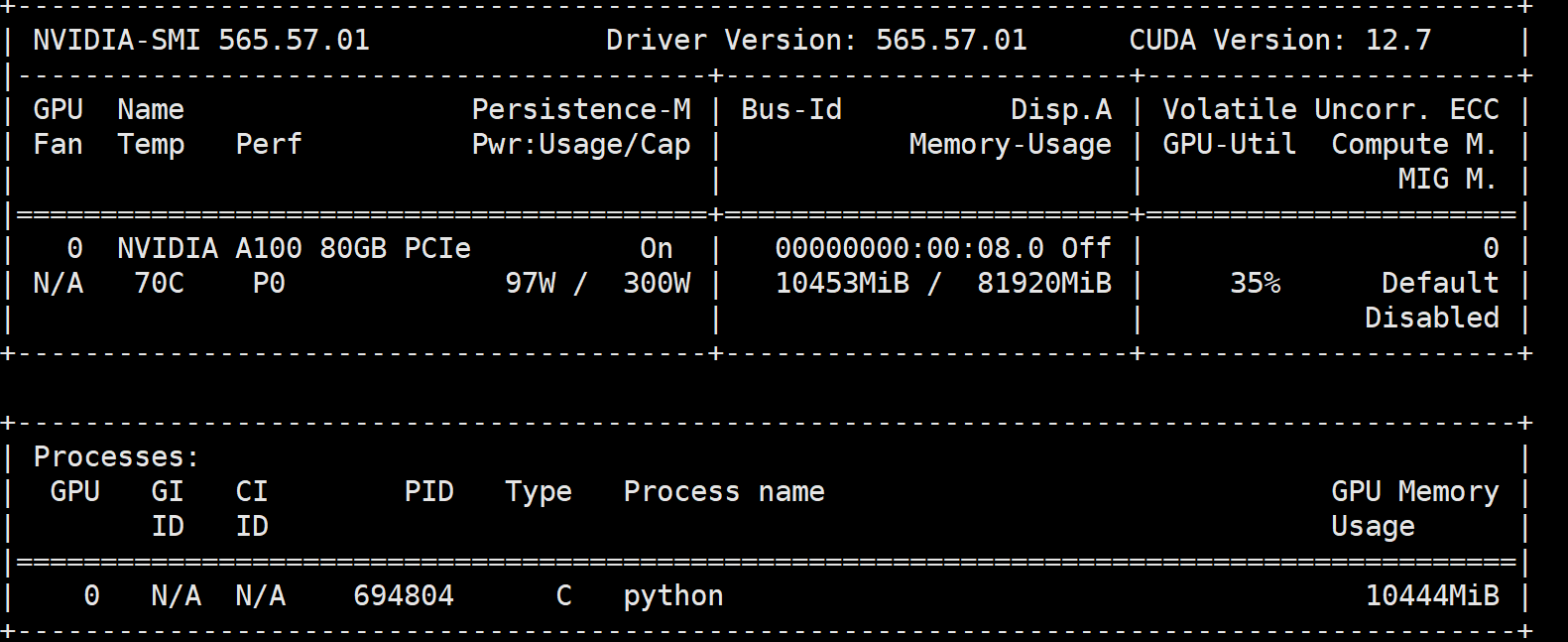The width and height of the screenshot is (1568, 642).
Task: Select the Memory-Usage header text
Action: (1011, 145)
